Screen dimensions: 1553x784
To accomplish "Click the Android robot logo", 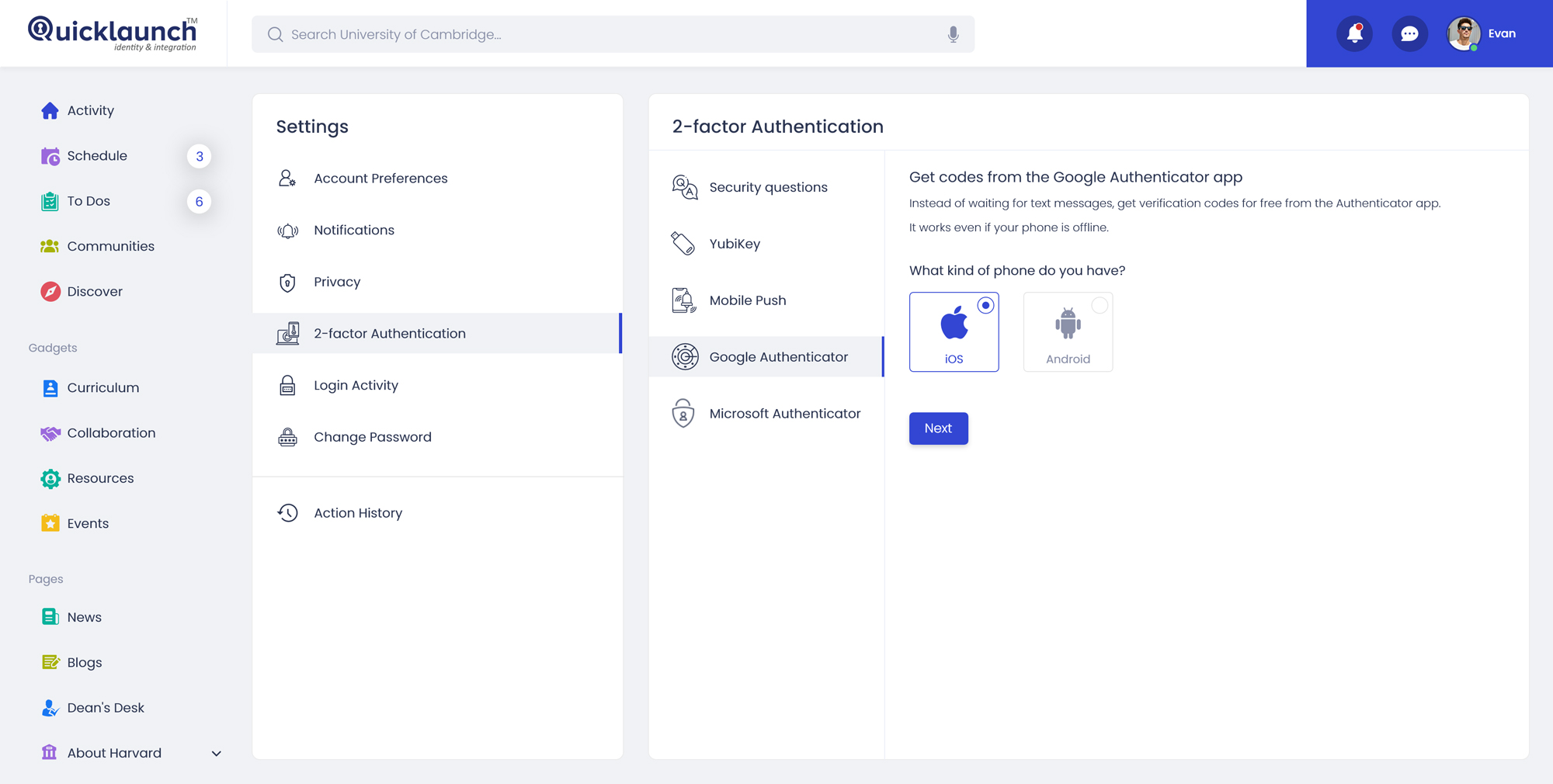I will coord(1068,323).
